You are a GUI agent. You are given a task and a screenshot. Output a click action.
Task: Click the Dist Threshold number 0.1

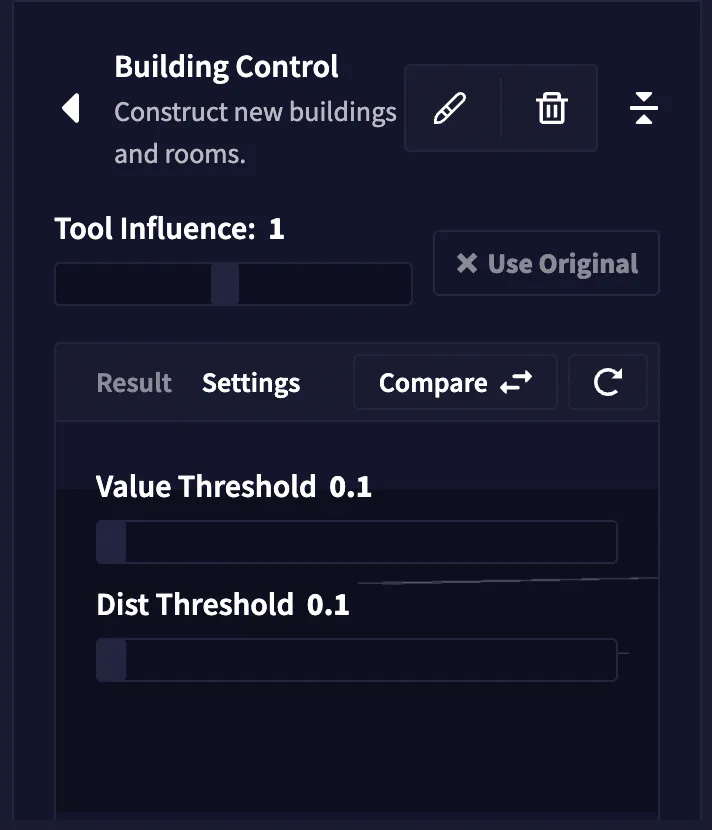(x=328, y=605)
